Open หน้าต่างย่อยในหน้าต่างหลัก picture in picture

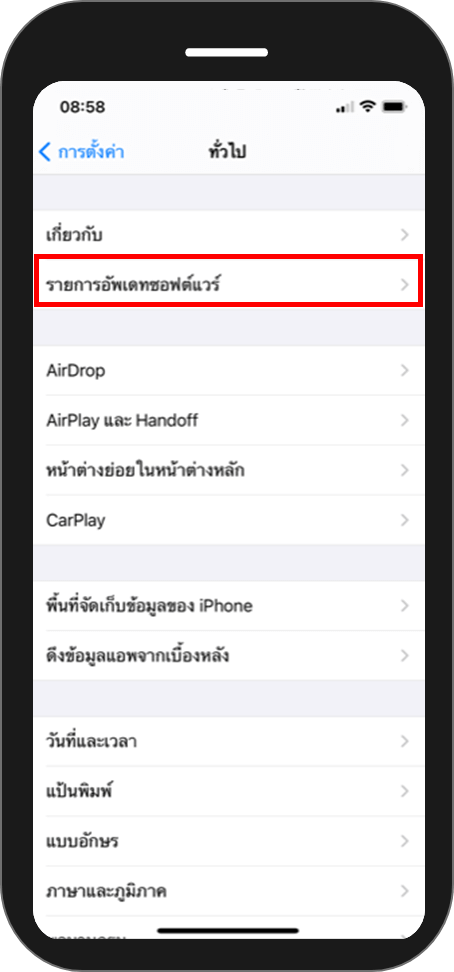[229, 470]
